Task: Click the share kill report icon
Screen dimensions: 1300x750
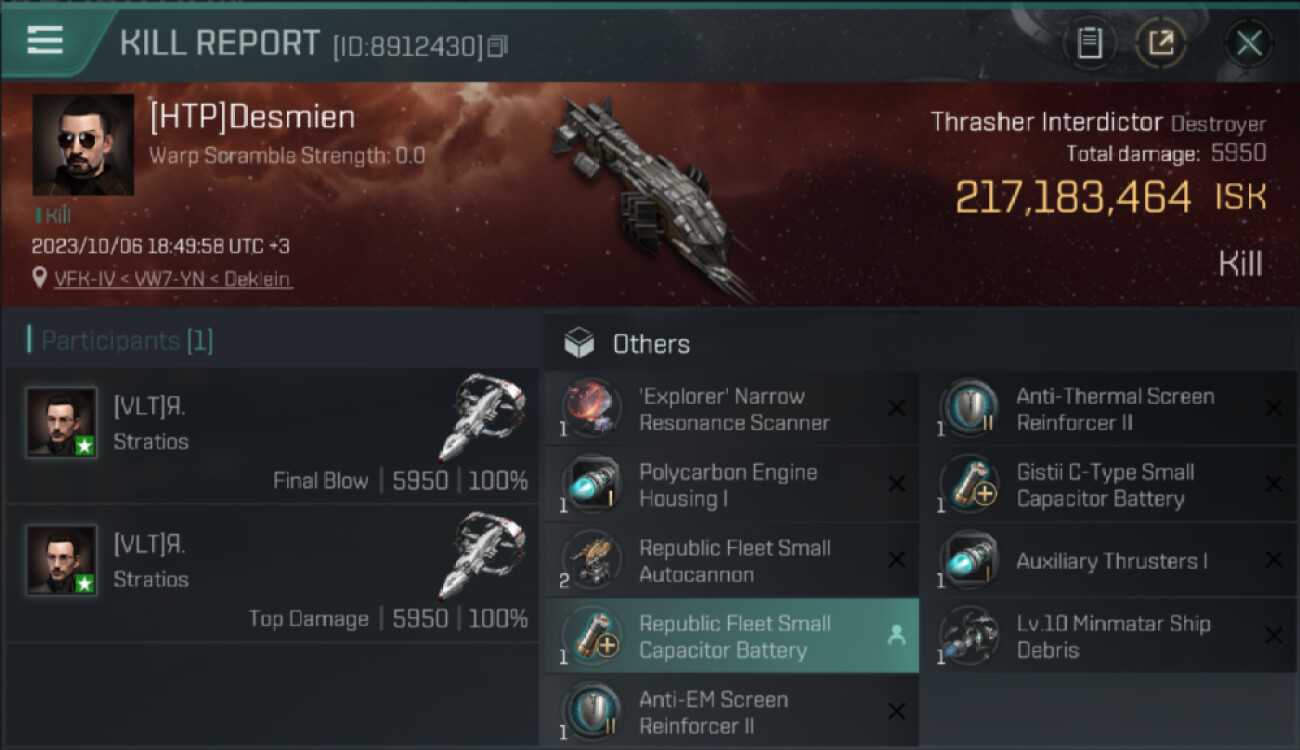Action: 1161,43
